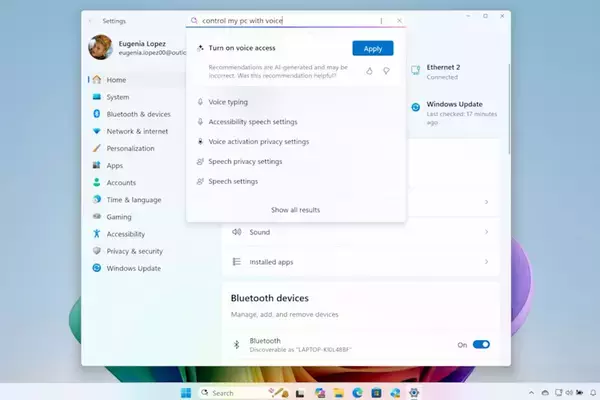600x400 pixels.
Task: Turn off the Bluetooth toggle
Action: tap(481, 344)
